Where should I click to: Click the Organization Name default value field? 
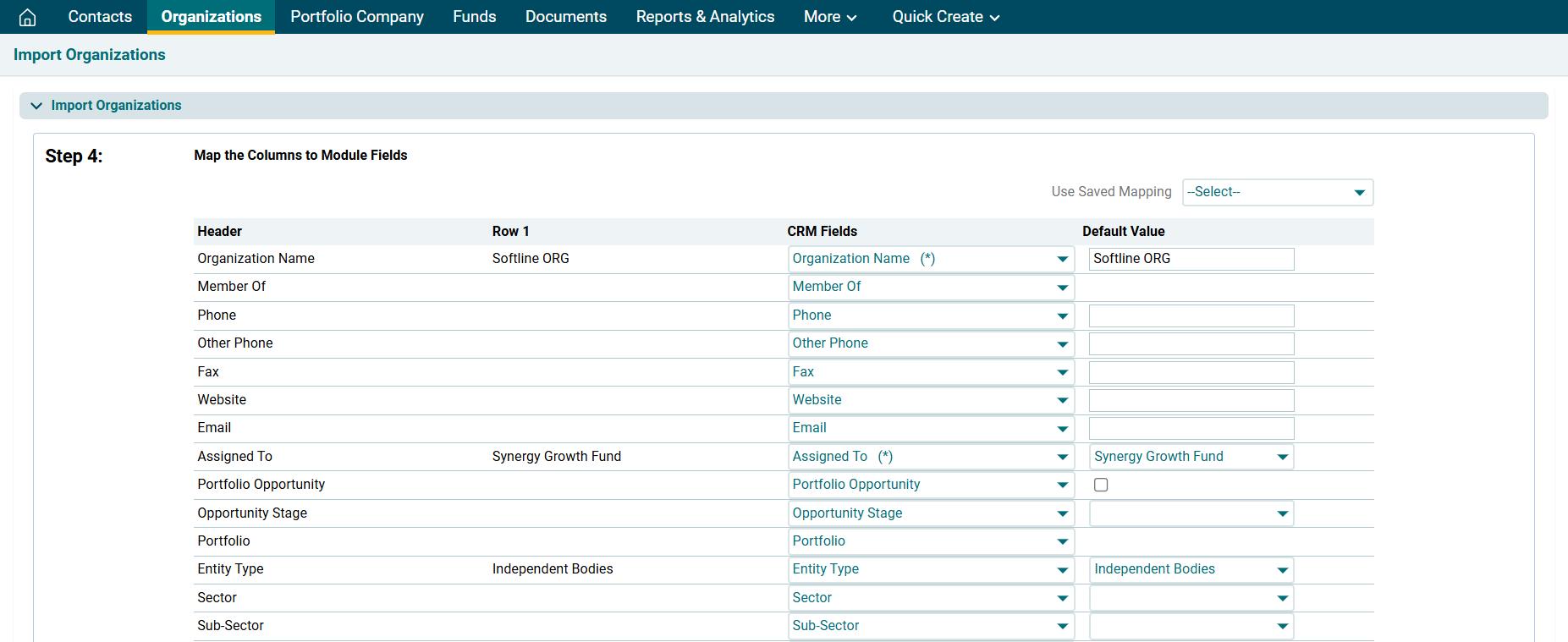coord(1191,259)
